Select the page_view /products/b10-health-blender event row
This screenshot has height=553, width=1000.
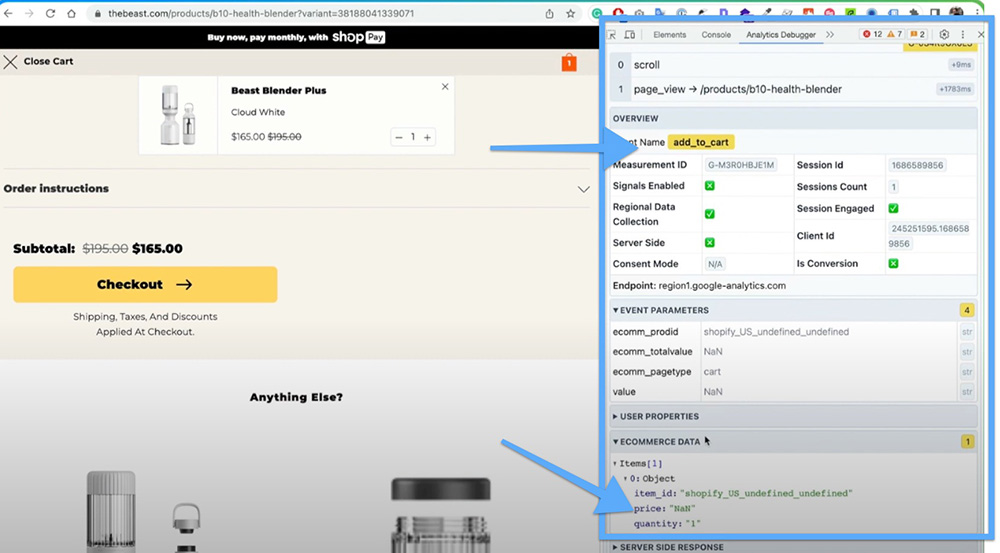[793, 89]
